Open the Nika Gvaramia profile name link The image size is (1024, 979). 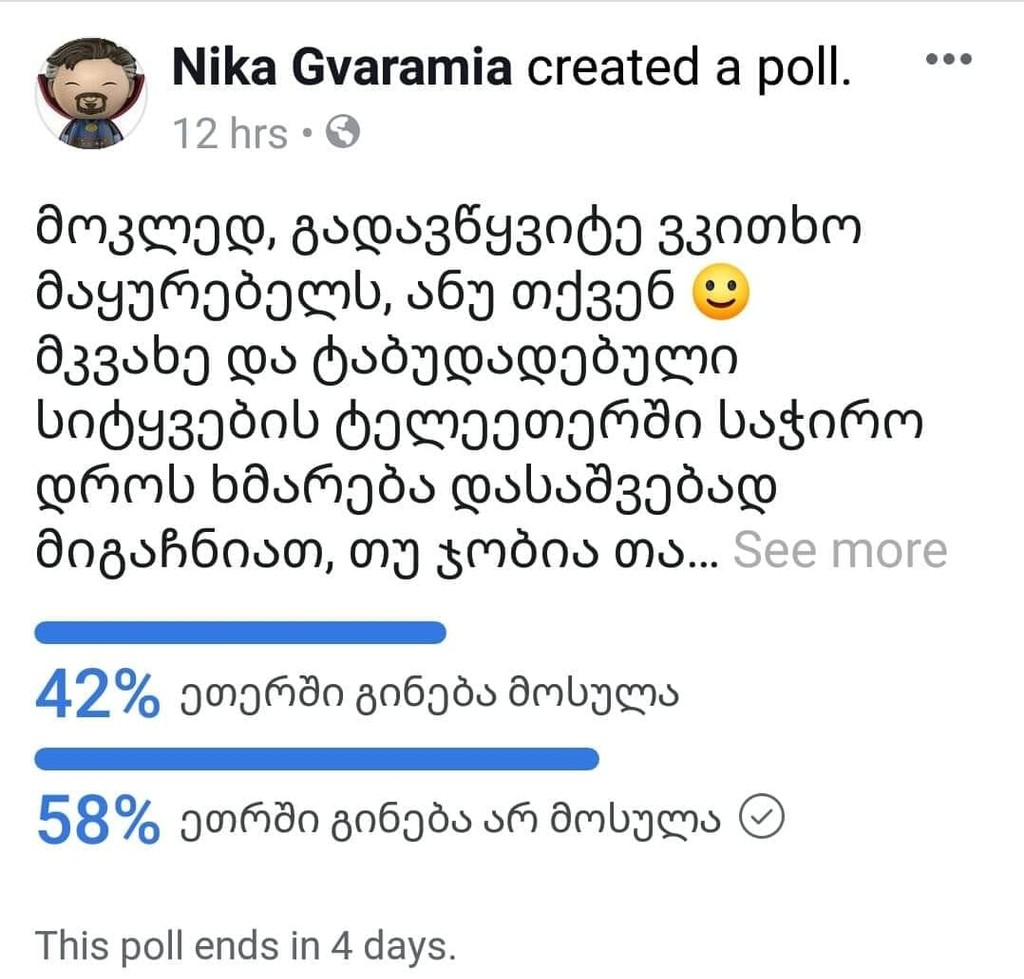(343, 68)
